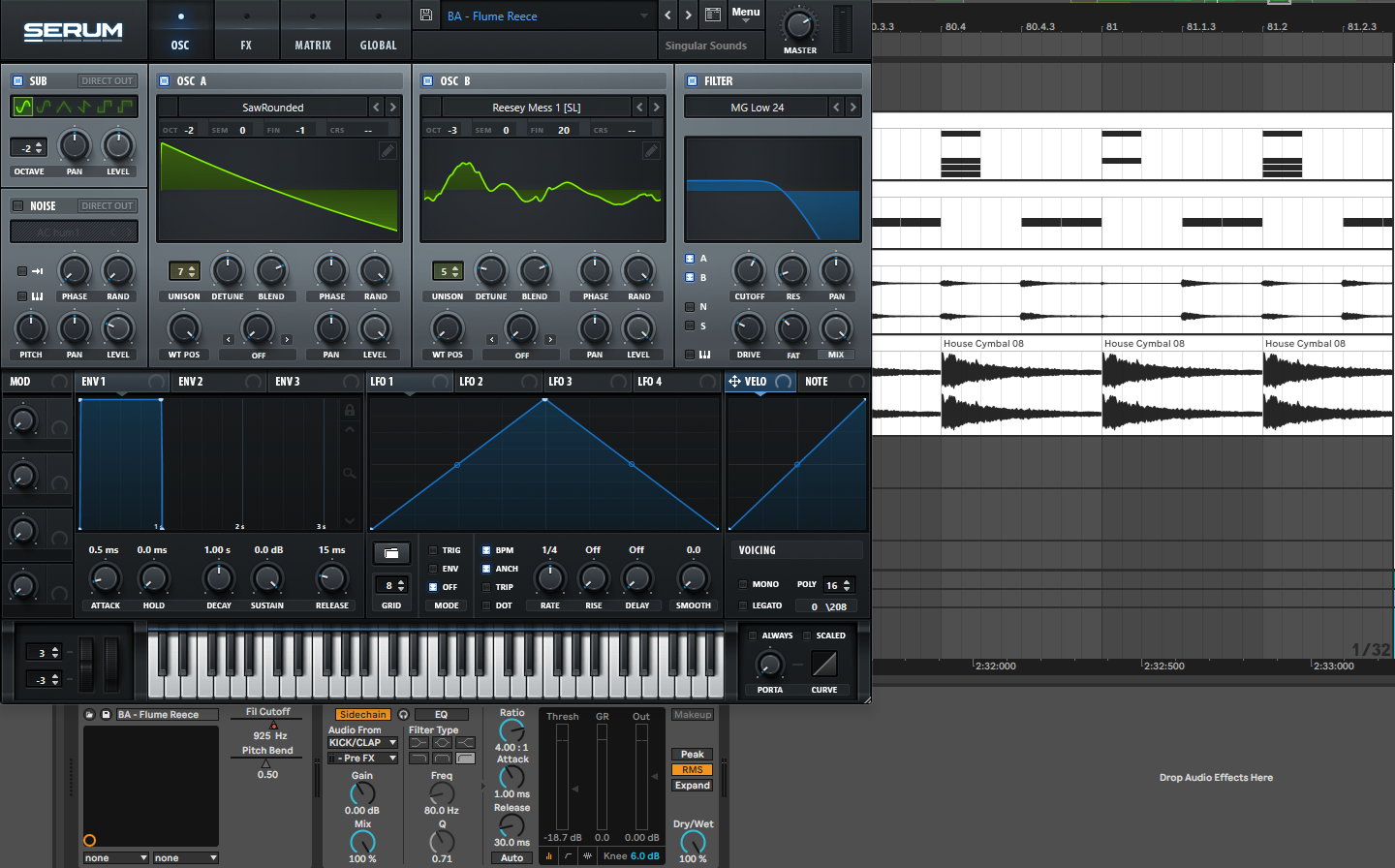Click the VELO drag-assign cross arrows icon
The width and height of the screenshot is (1395, 868).
click(734, 382)
